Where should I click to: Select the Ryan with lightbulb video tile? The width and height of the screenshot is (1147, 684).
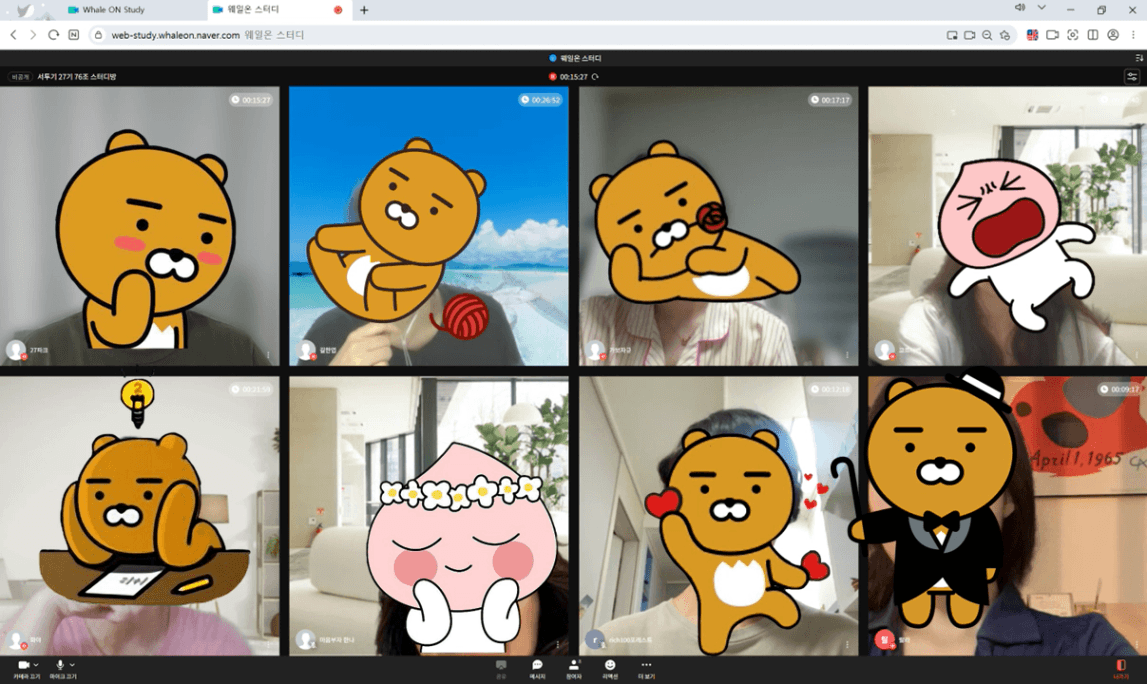coord(139,516)
